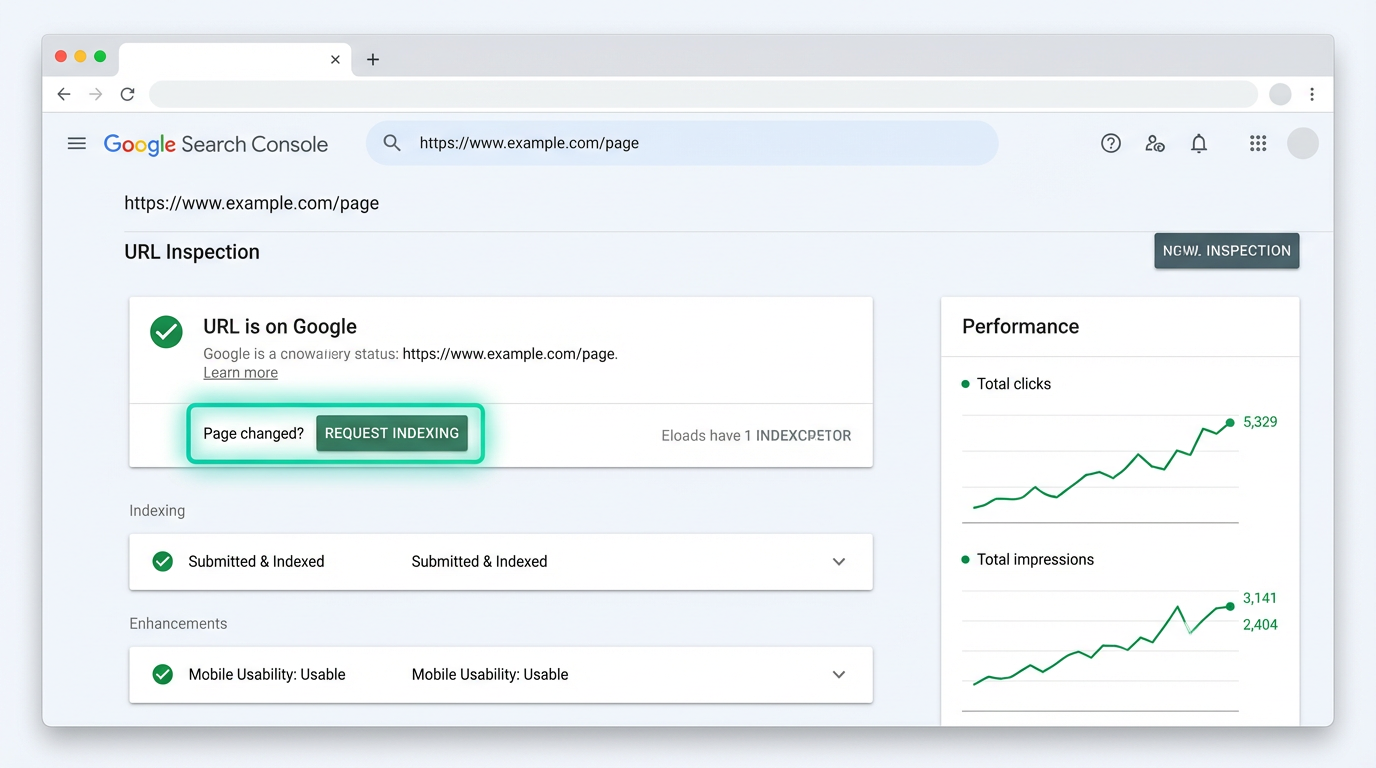The width and height of the screenshot is (1376, 768).
Task: Open the Learn more link
Action: click(x=240, y=372)
